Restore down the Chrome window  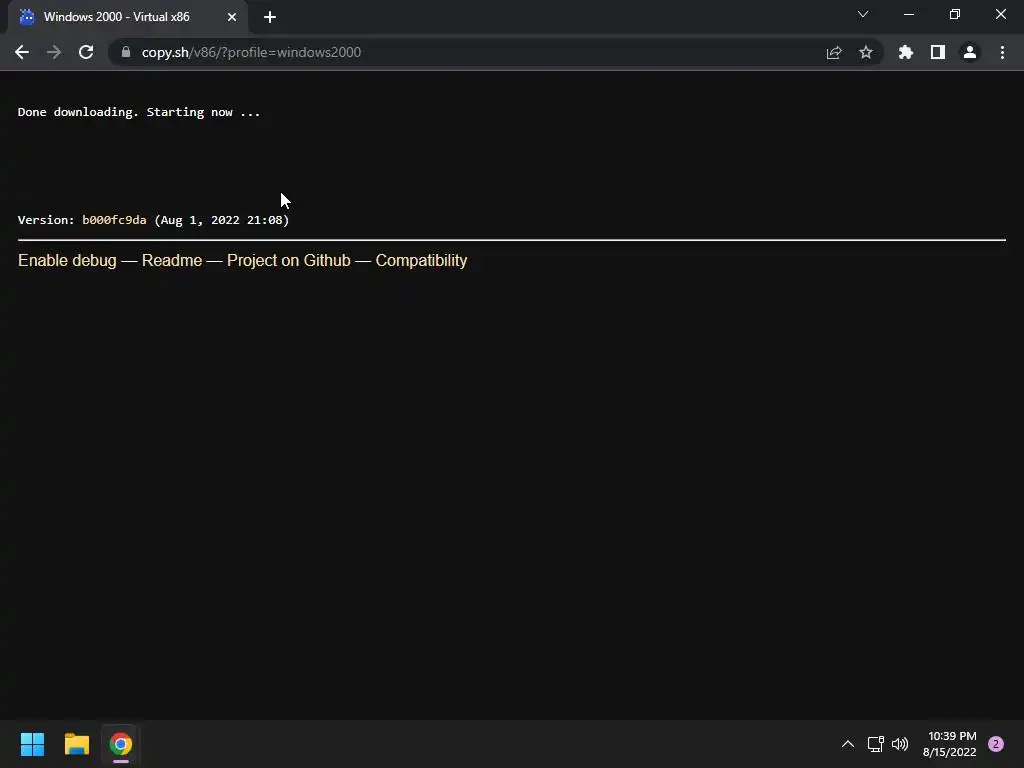pos(955,14)
